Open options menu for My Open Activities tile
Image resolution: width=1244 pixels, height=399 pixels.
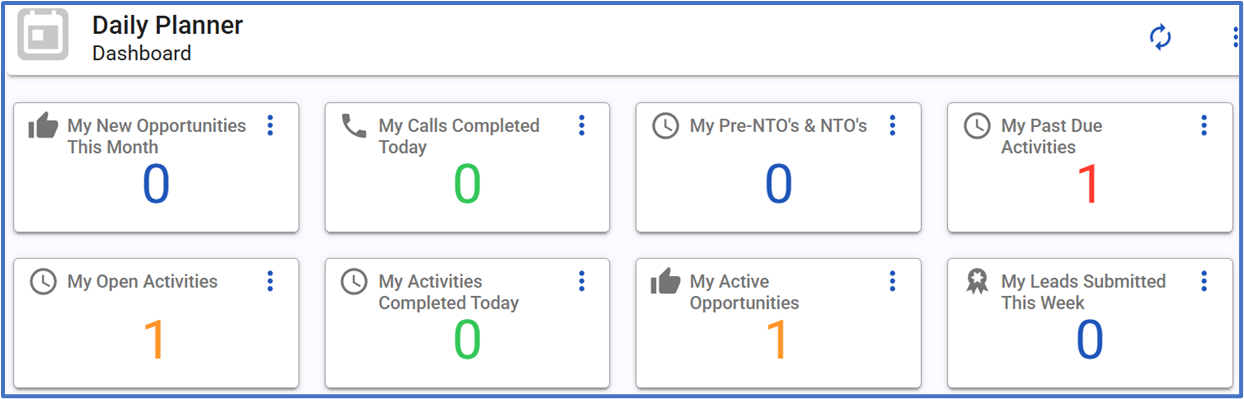coord(270,281)
